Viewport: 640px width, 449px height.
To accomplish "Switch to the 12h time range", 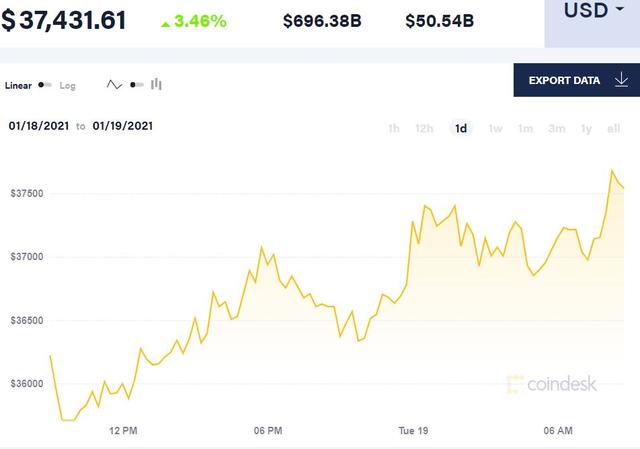I will [424, 128].
